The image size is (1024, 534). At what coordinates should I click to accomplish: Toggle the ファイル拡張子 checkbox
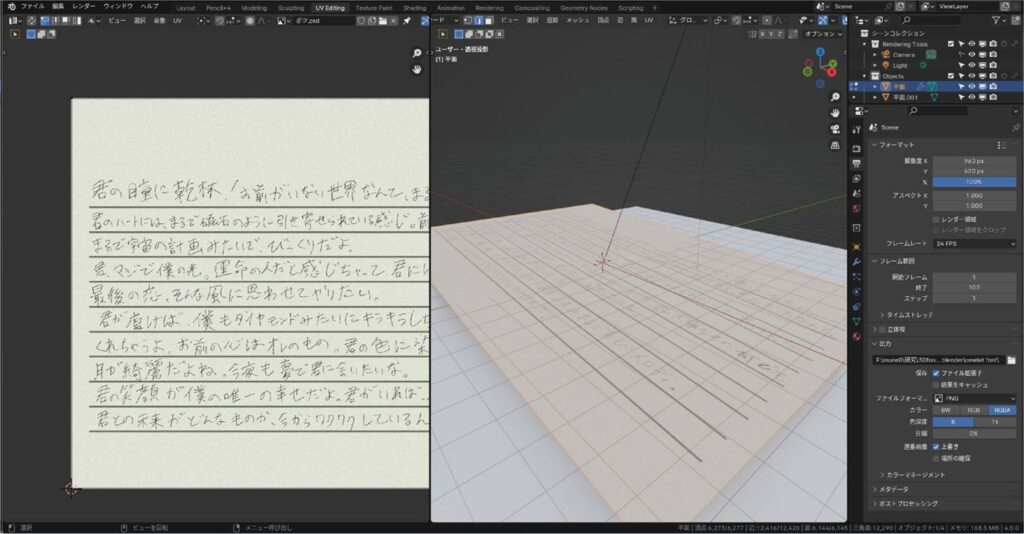(936, 373)
